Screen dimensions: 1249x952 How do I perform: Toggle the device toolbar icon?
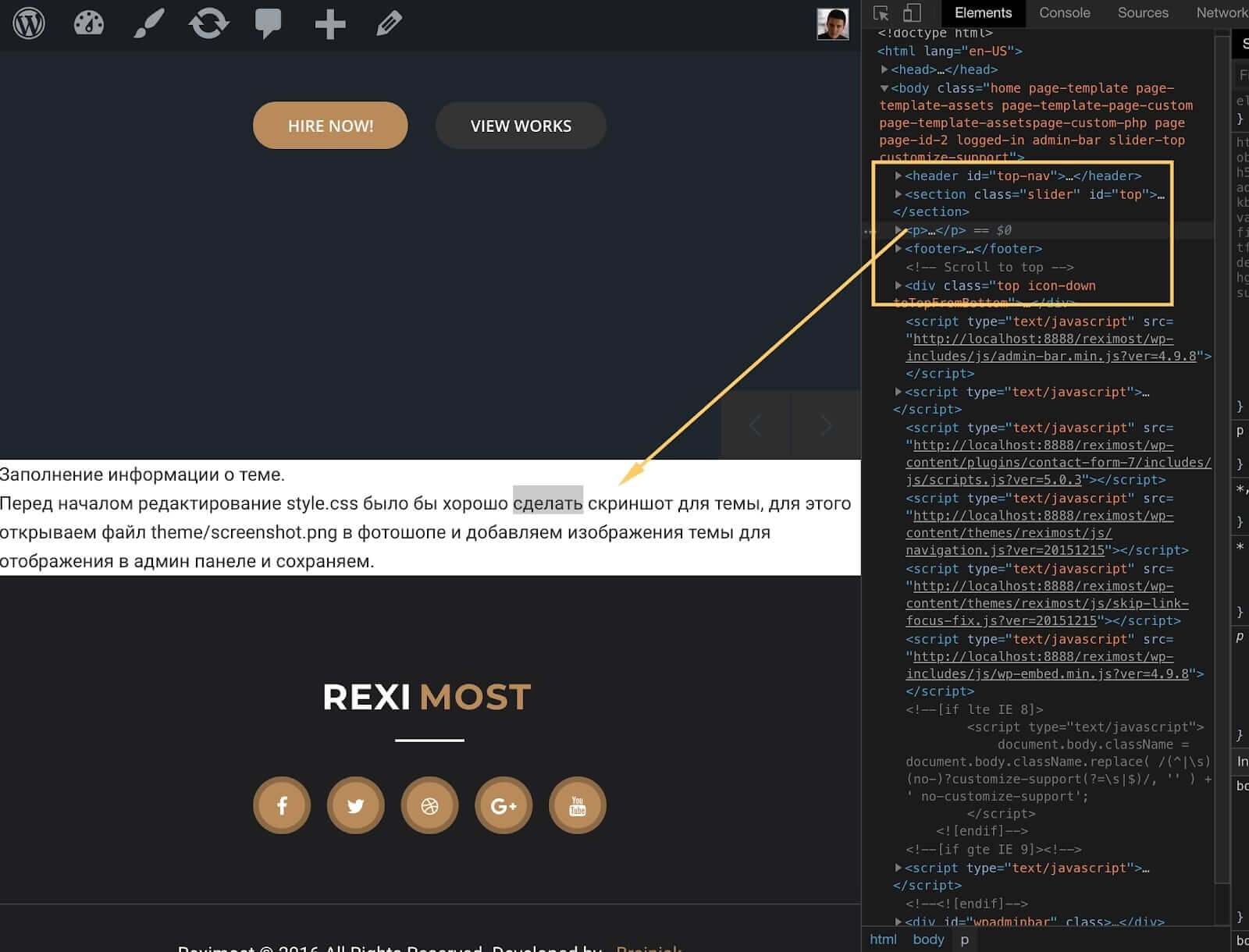point(912,13)
